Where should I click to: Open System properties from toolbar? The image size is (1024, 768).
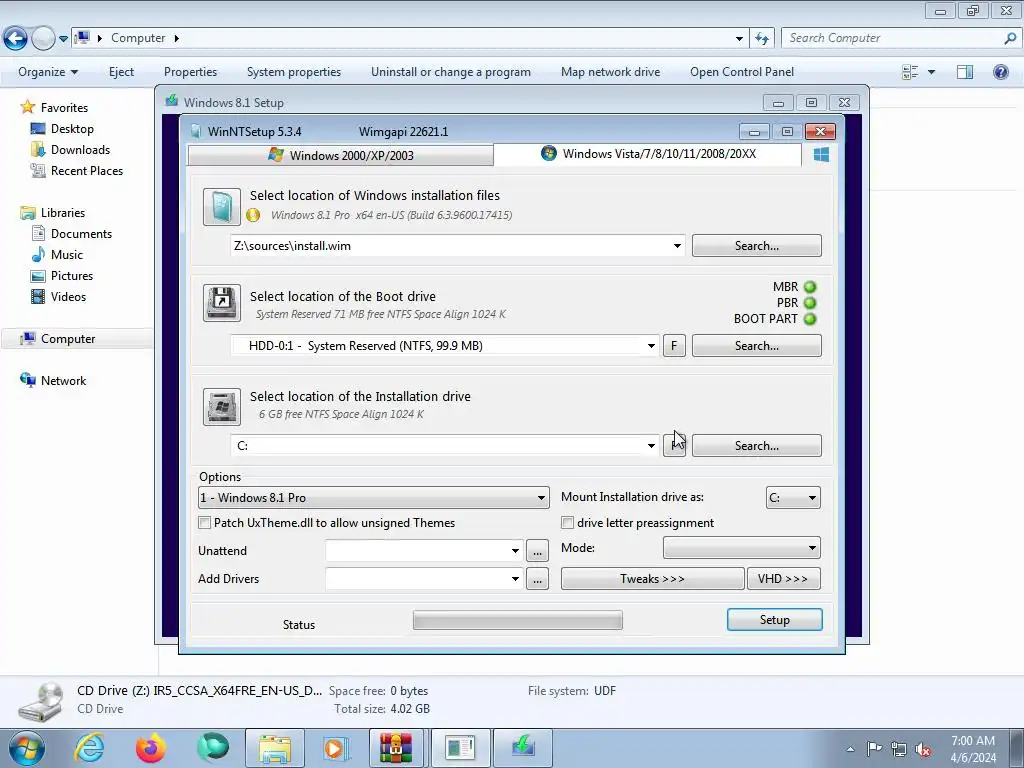[294, 72]
